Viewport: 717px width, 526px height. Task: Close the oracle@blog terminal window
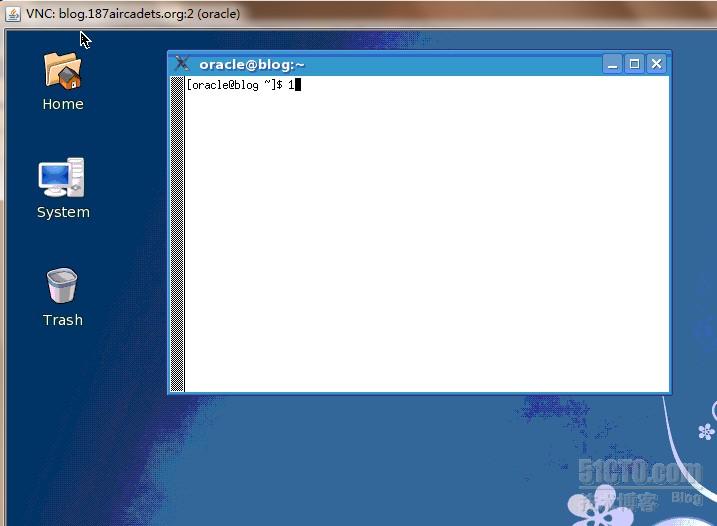click(x=656, y=64)
